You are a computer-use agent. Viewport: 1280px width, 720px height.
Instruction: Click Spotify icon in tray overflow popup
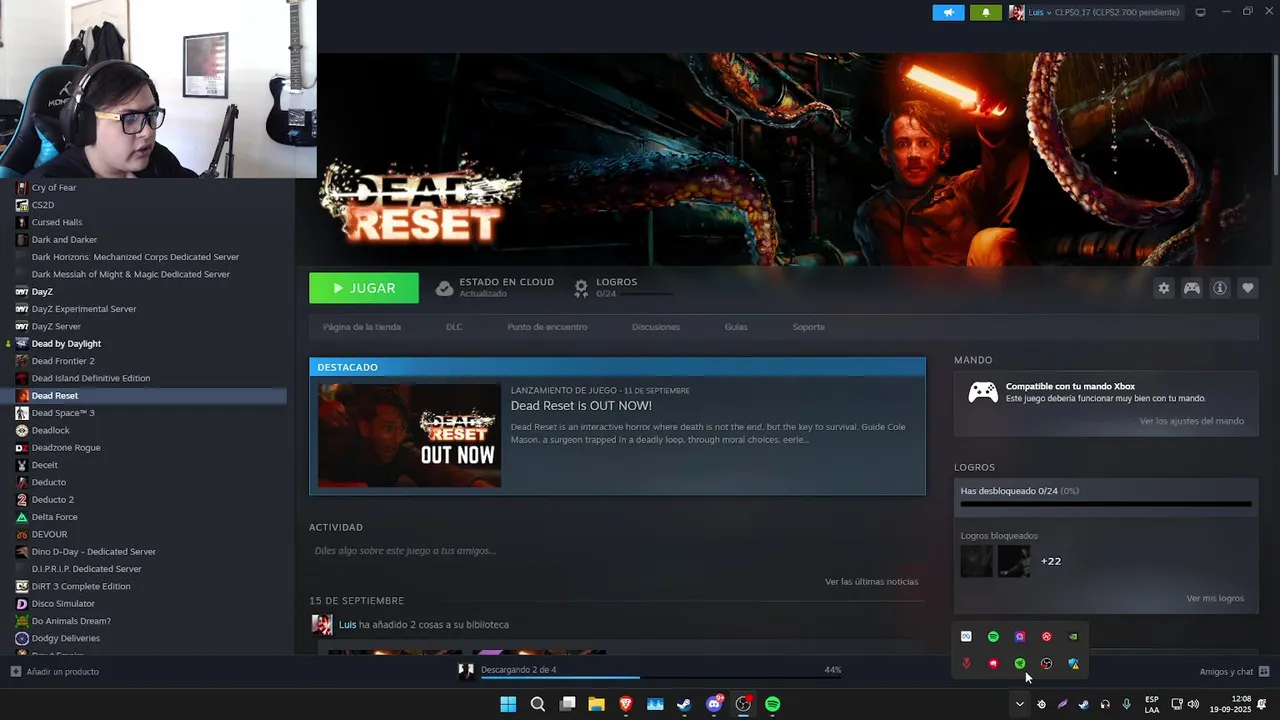pyautogui.click(x=993, y=637)
